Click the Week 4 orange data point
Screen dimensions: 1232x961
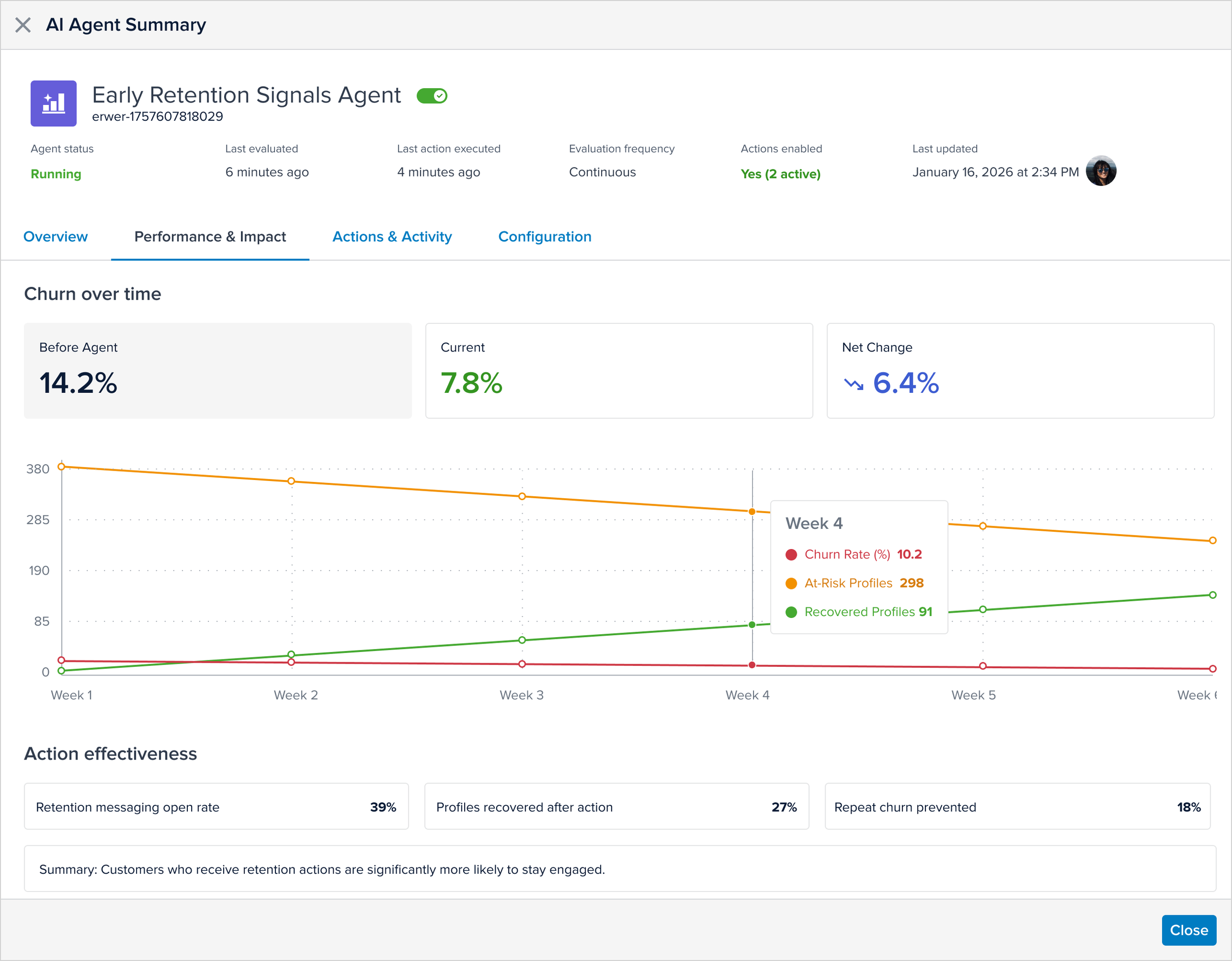click(x=752, y=512)
